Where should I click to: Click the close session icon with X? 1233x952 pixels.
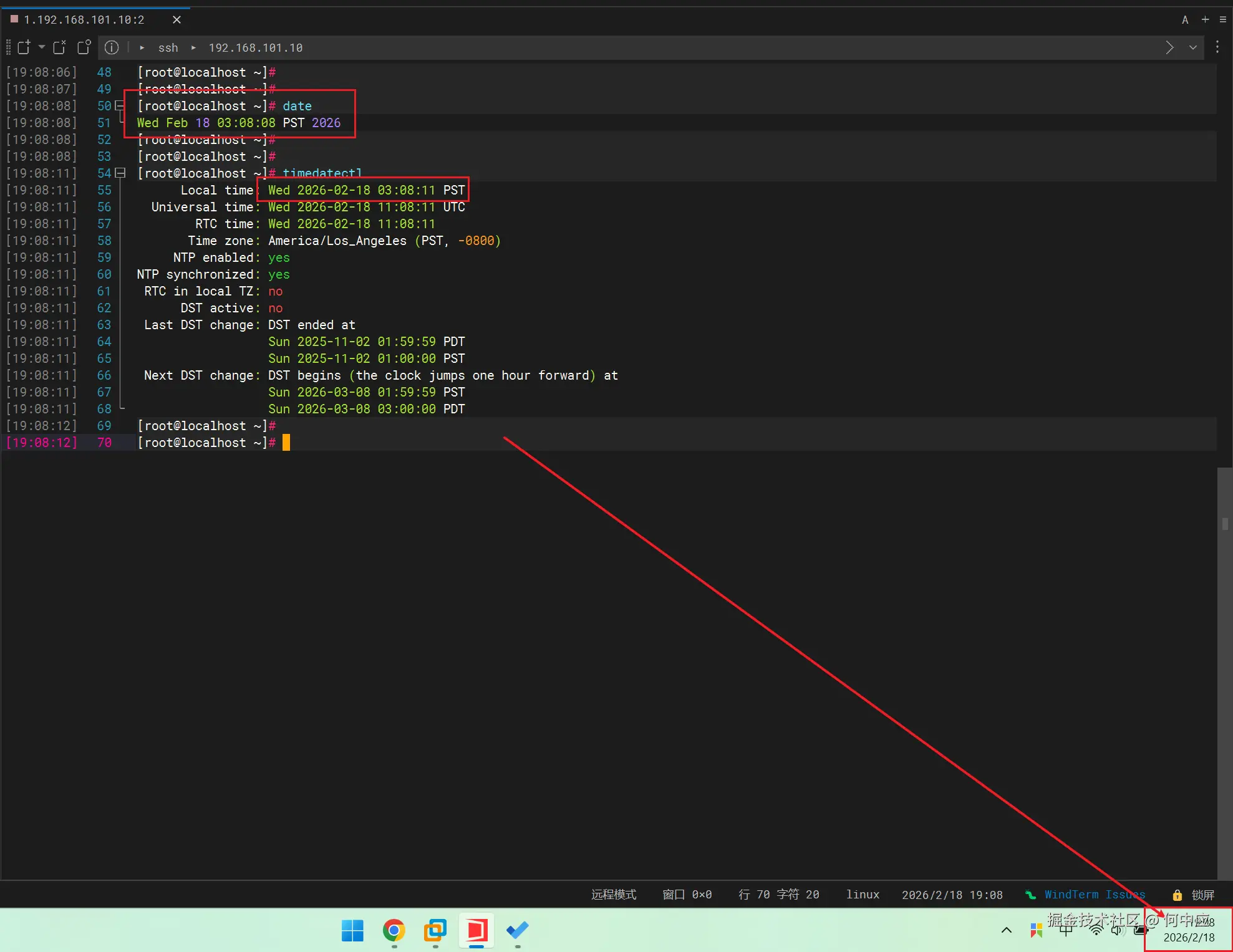point(60,47)
